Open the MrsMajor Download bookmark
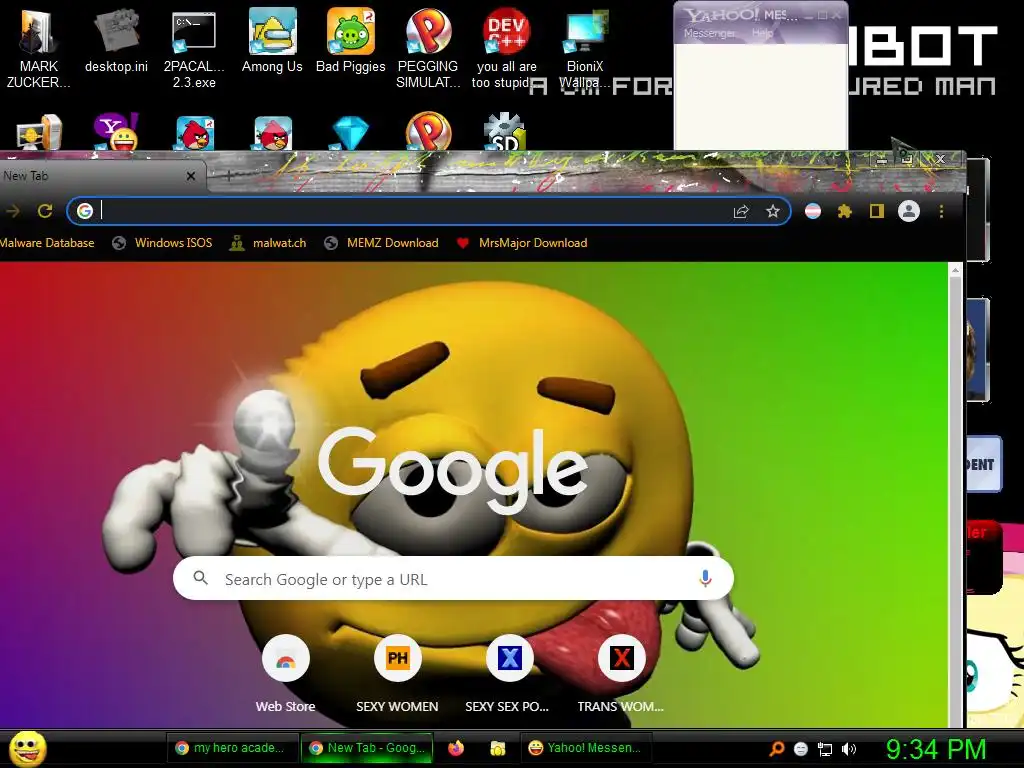 pos(522,243)
